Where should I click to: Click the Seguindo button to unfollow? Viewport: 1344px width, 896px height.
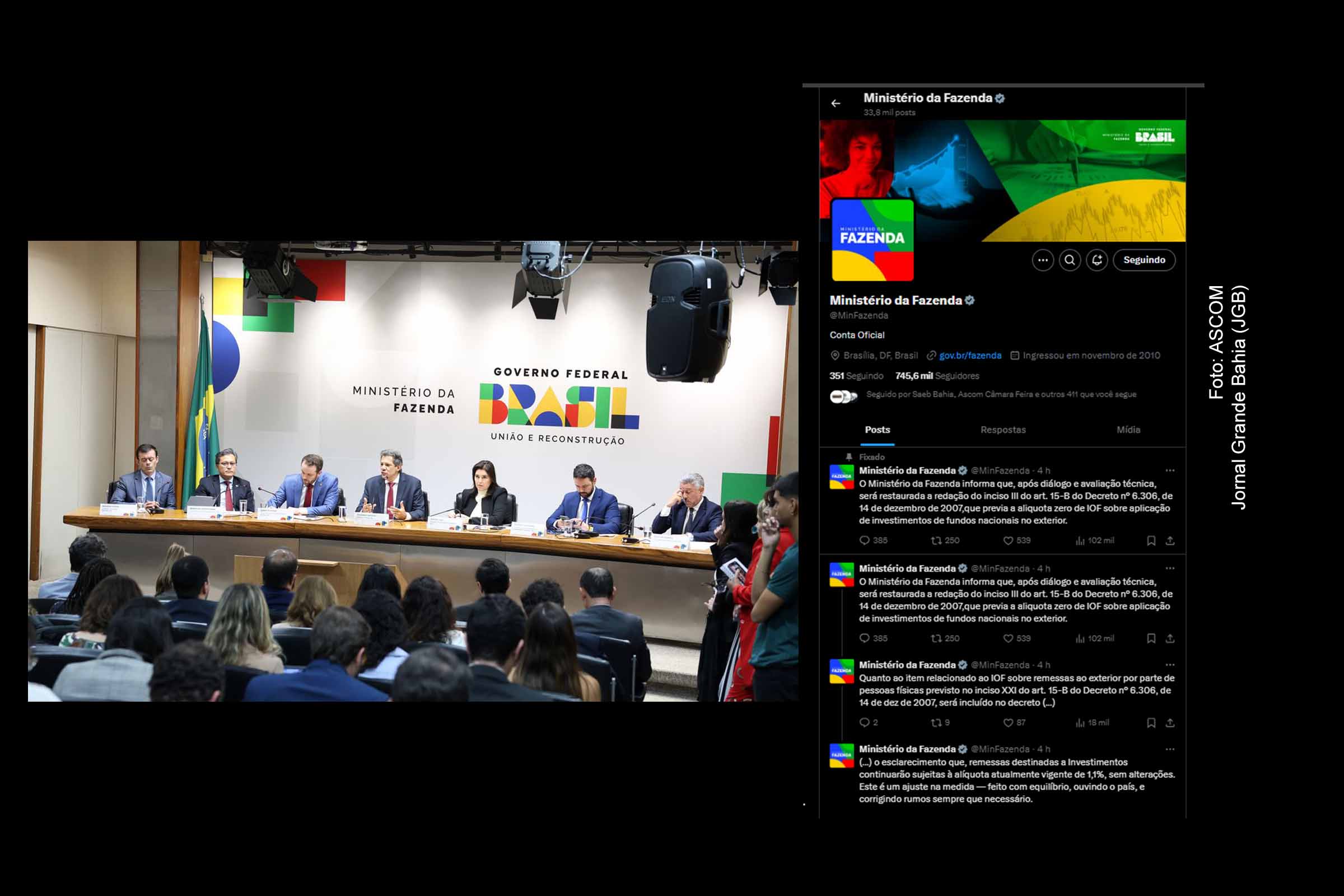(x=1144, y=260)
